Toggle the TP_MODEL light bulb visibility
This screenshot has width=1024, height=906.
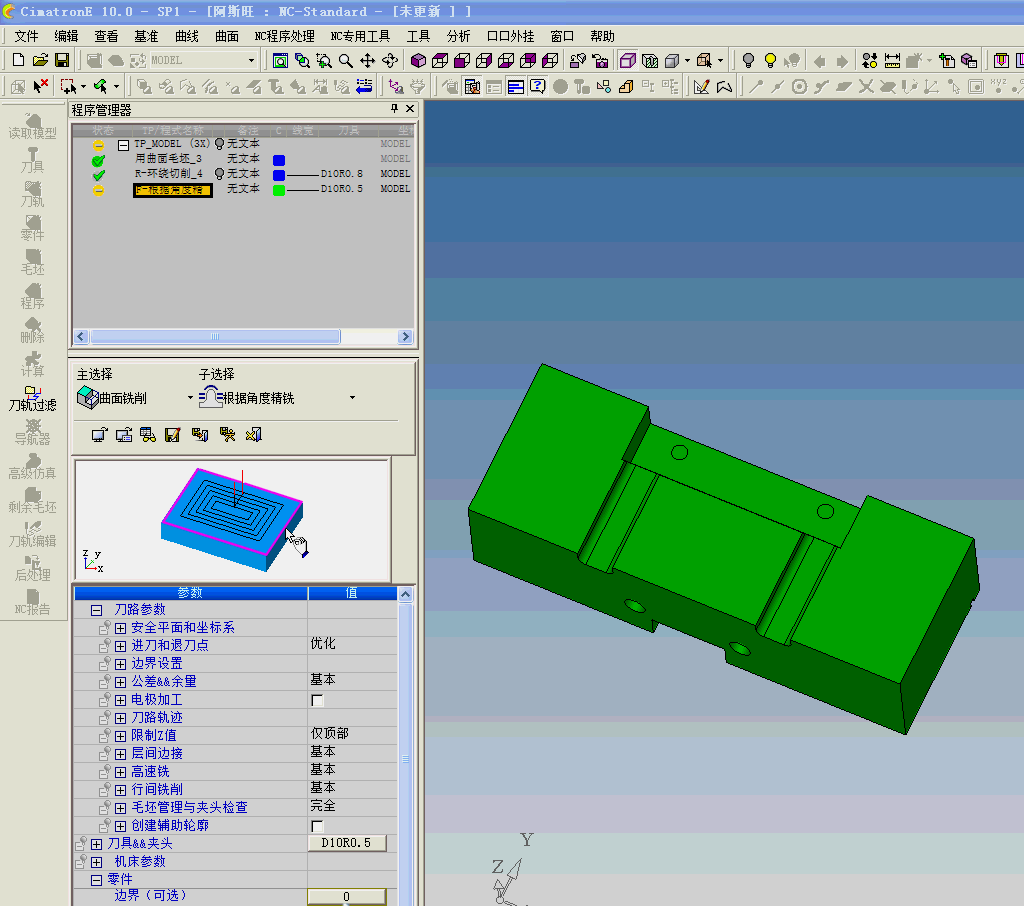(219, 144)
